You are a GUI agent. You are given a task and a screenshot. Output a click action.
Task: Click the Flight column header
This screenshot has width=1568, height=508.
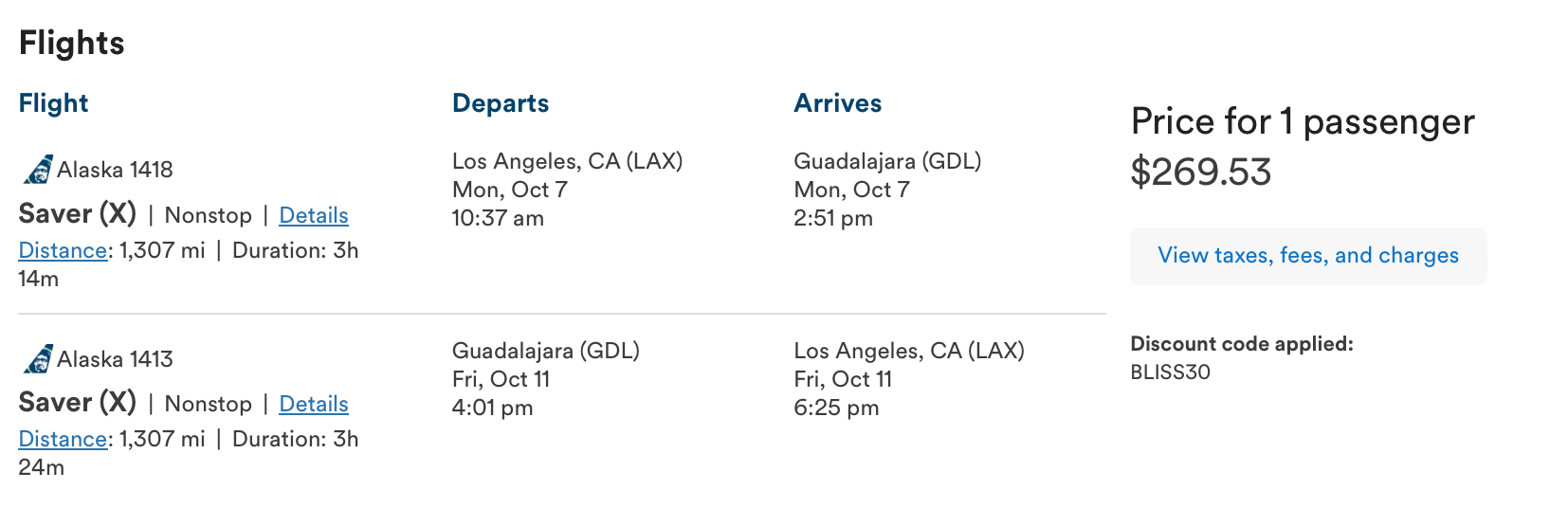[x=53, y=102]
